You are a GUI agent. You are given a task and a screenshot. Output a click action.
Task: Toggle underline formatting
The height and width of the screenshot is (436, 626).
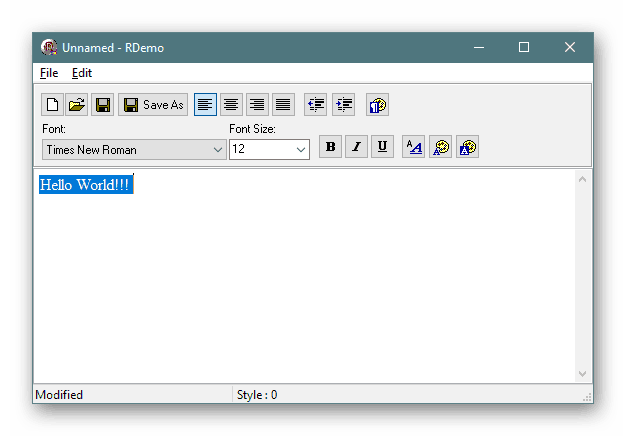tap(382, 147)
